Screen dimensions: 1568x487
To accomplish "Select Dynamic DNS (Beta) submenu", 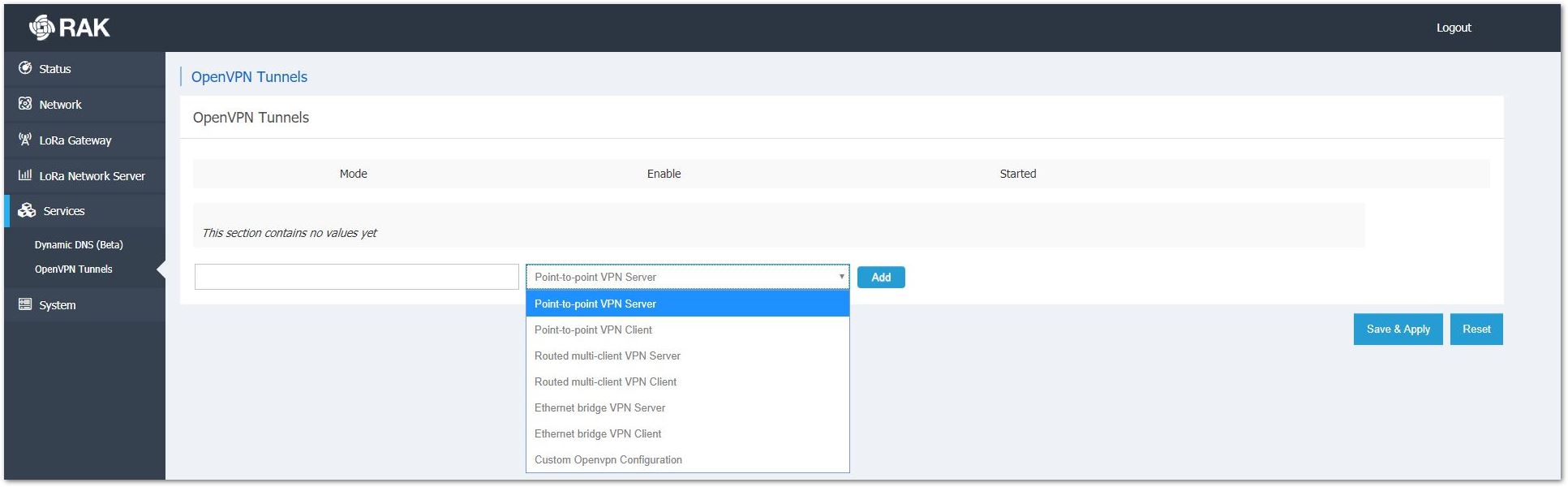I will pyautogui.click(x=79, y=244).
